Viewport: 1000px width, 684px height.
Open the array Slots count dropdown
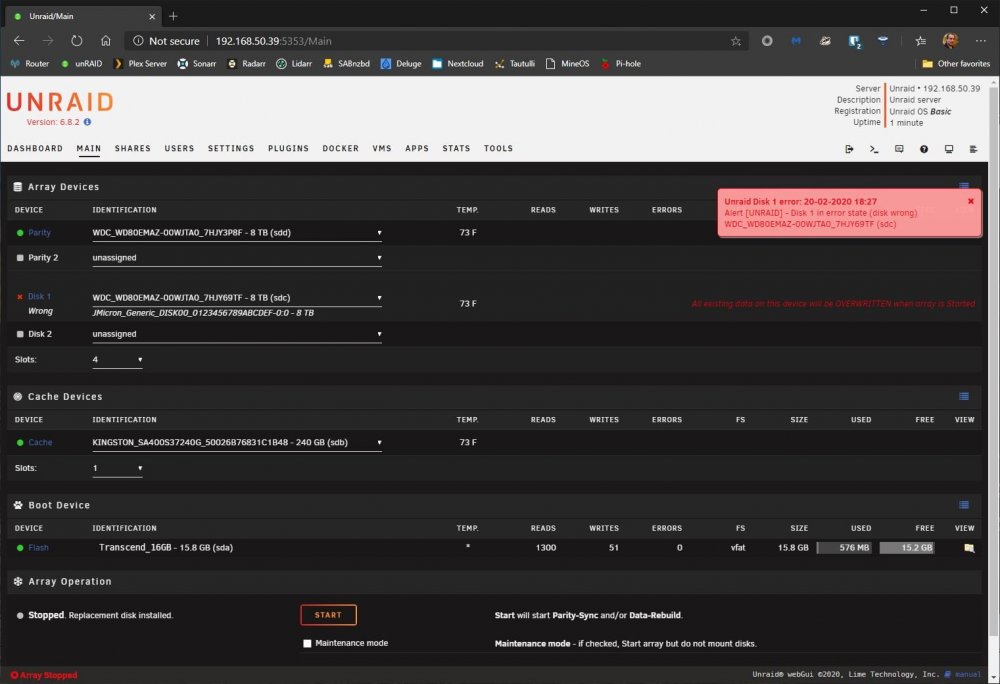tap(117, 360)
